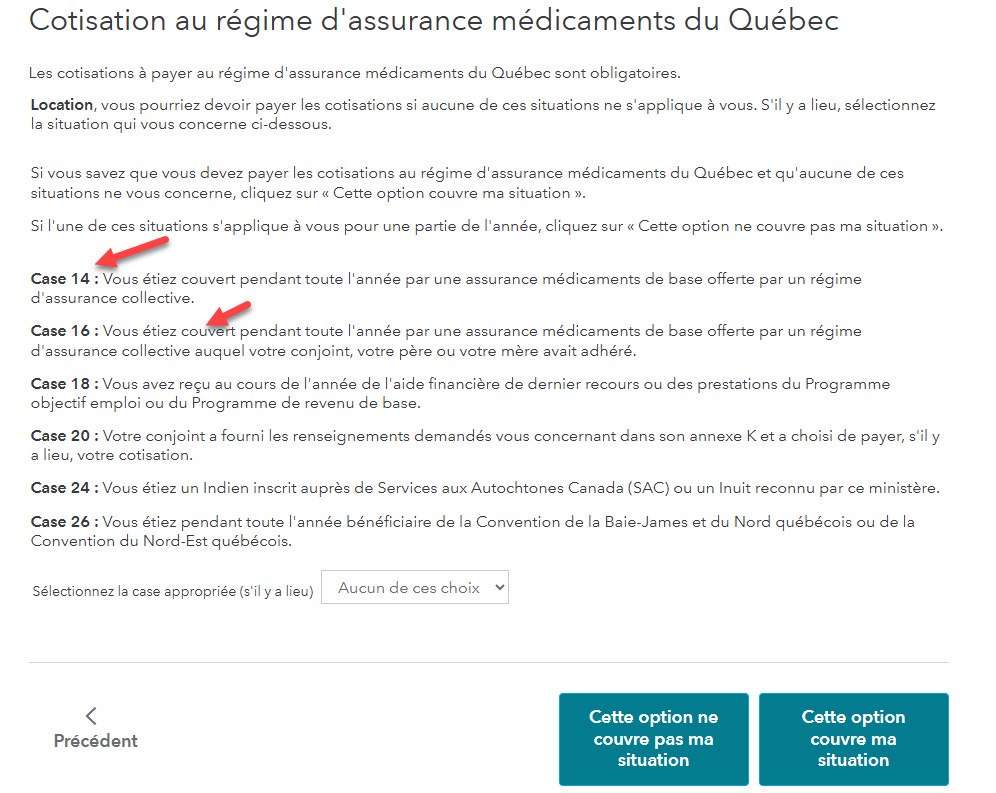Click the 'Case 14 :' bold label
The image size is (996, 793).
pyautogui.click(x=64, y=279)
